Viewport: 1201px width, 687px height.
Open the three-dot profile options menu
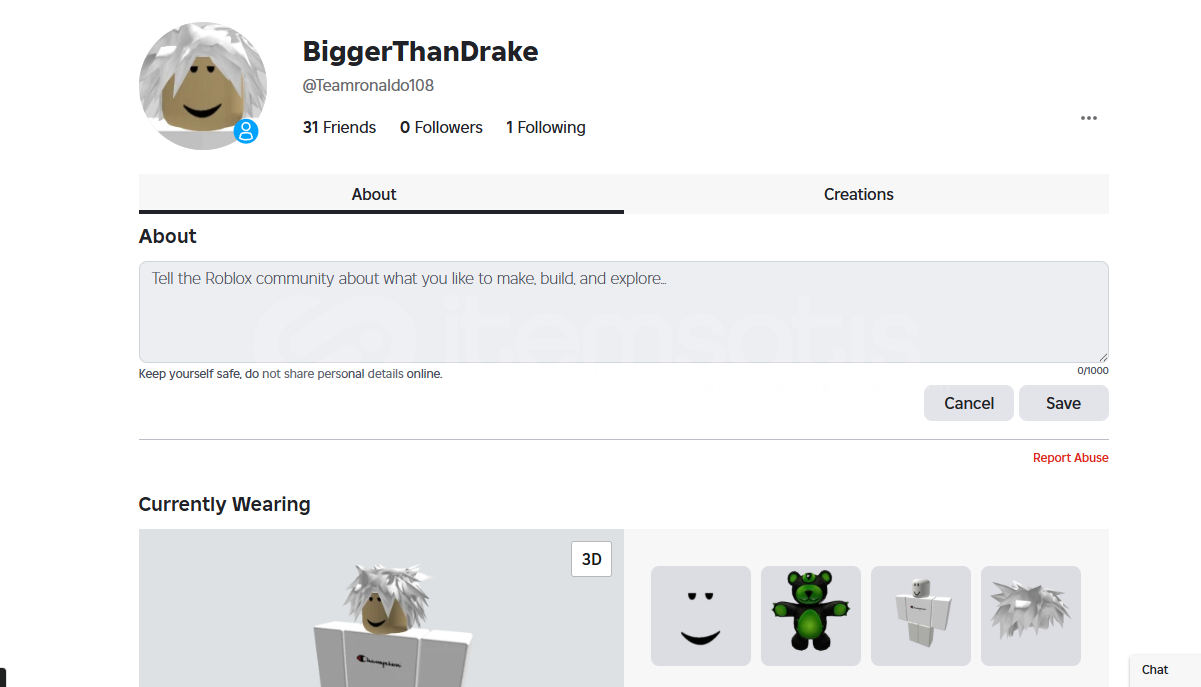click(x=1089, y=118)
